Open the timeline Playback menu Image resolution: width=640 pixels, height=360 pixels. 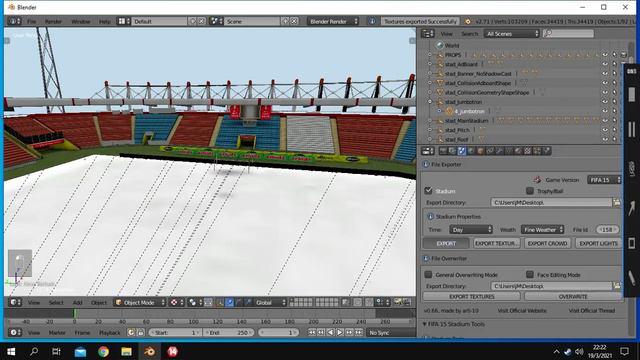109,333
